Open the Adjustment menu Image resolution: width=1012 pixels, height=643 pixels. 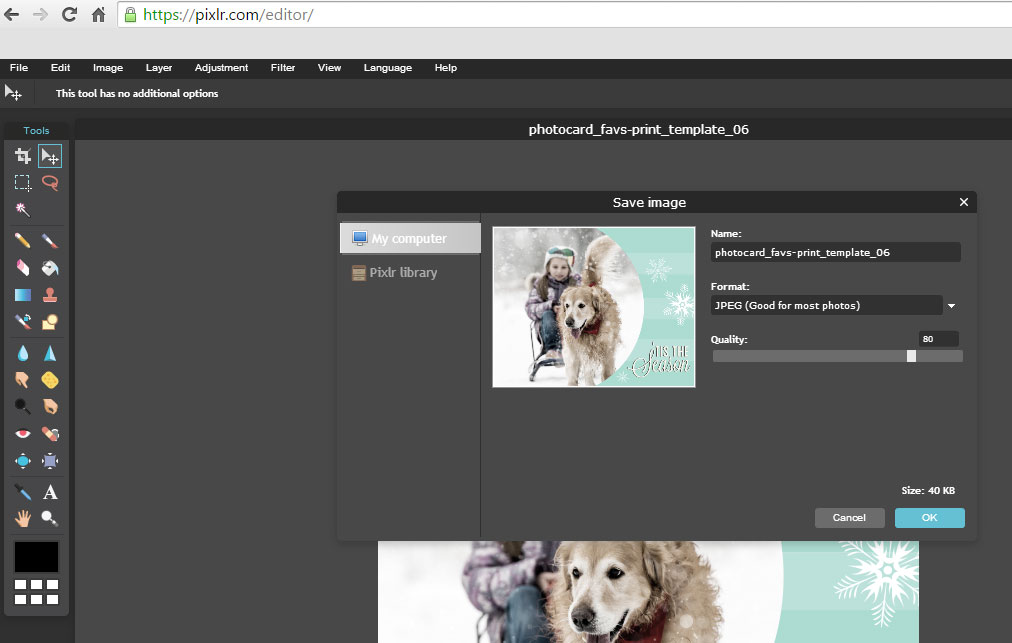tap(221, 68)
